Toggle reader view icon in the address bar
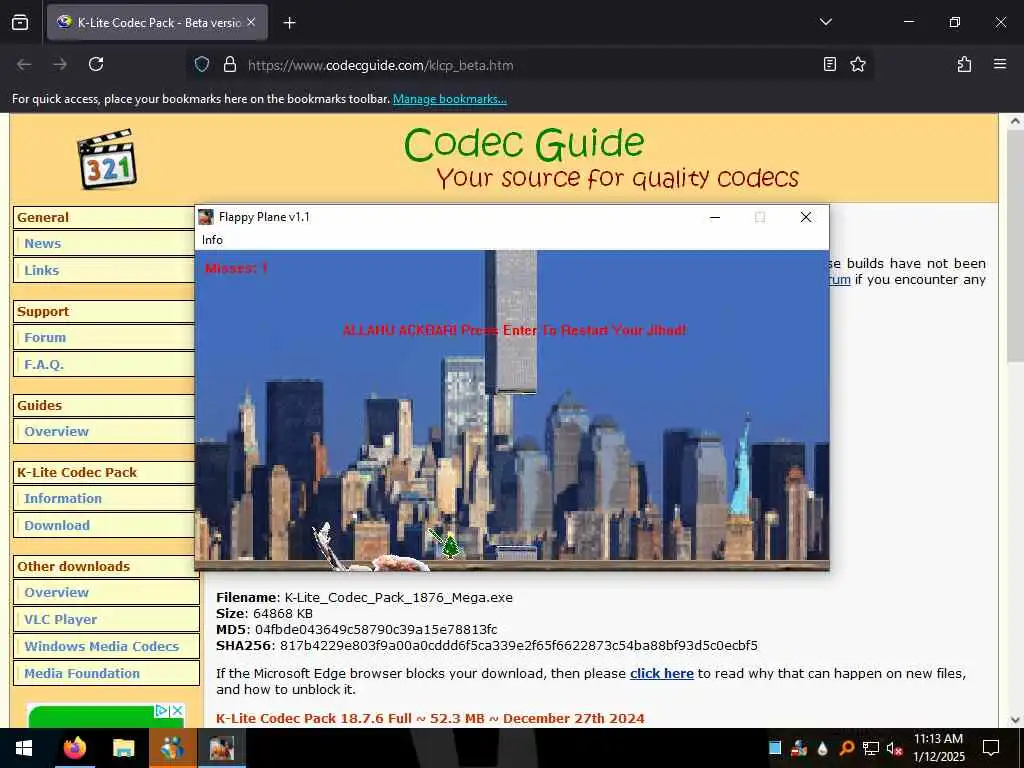The image size is (1024, 768). tap(829, 64)
